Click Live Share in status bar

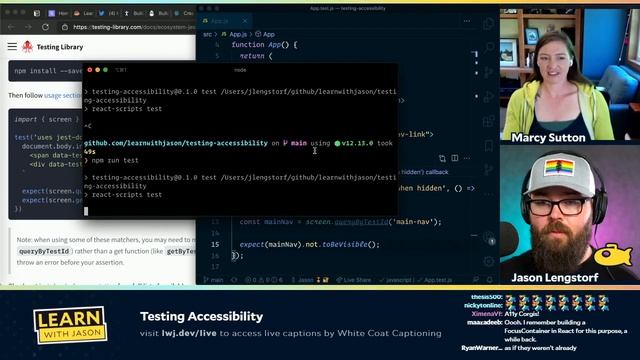click(353, 280)
